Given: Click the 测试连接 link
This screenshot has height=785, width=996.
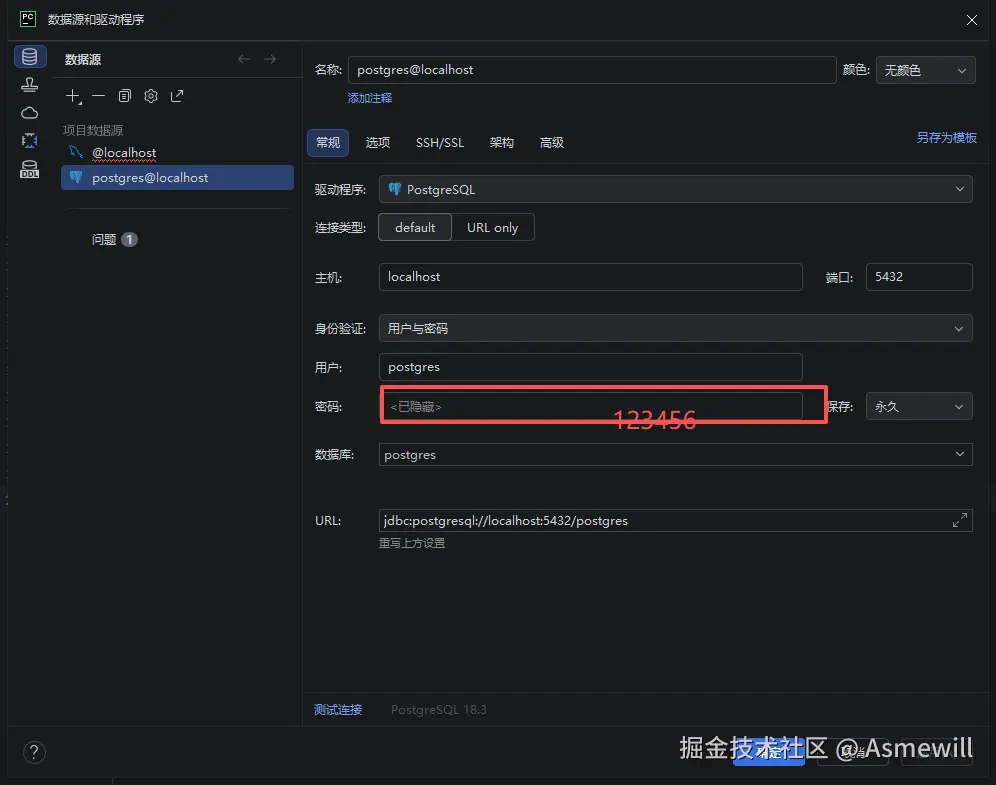Looking at the screenshot, I should (x=338, y=709).
